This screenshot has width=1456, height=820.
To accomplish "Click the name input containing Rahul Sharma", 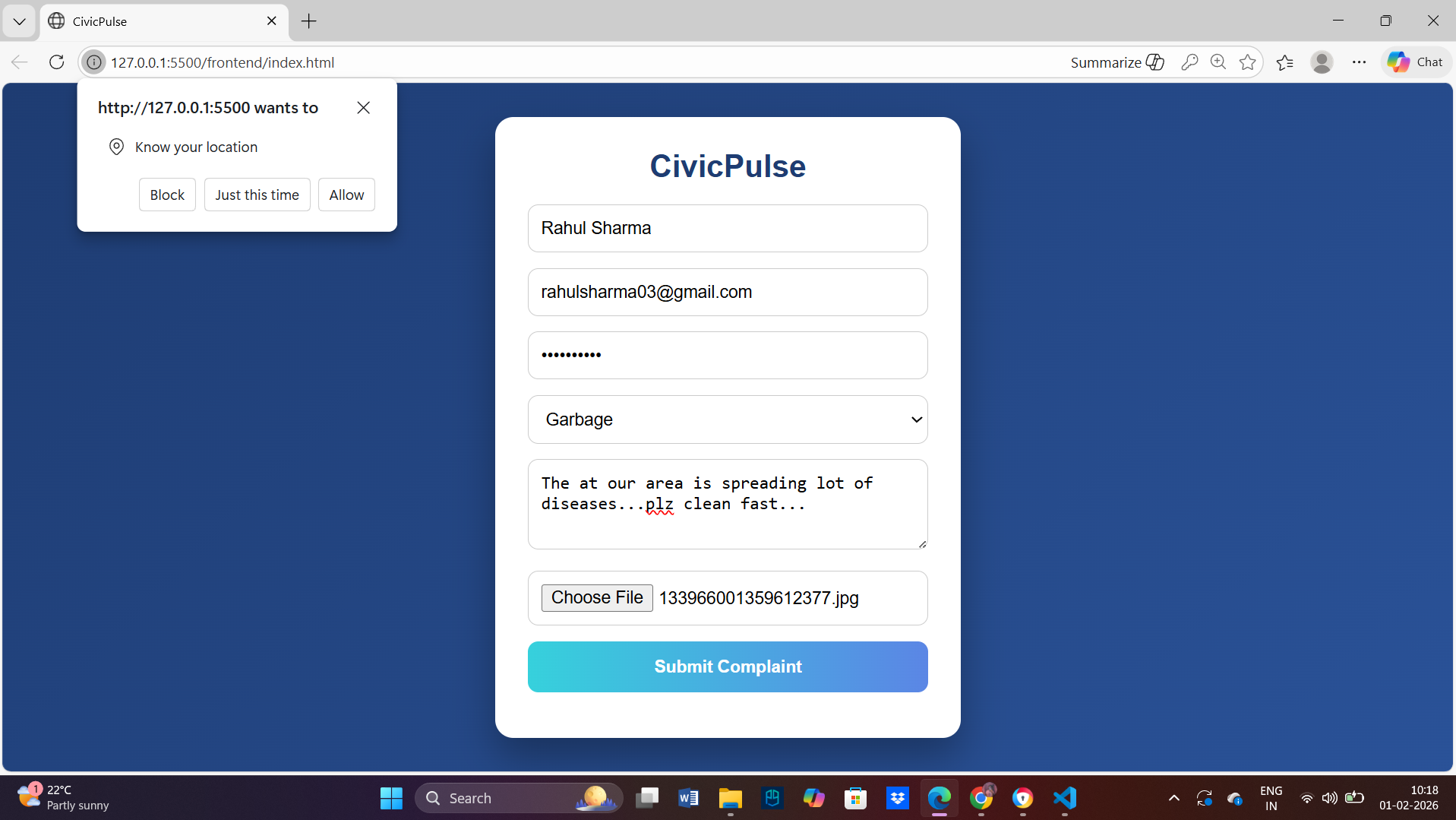I will [727, 228].
